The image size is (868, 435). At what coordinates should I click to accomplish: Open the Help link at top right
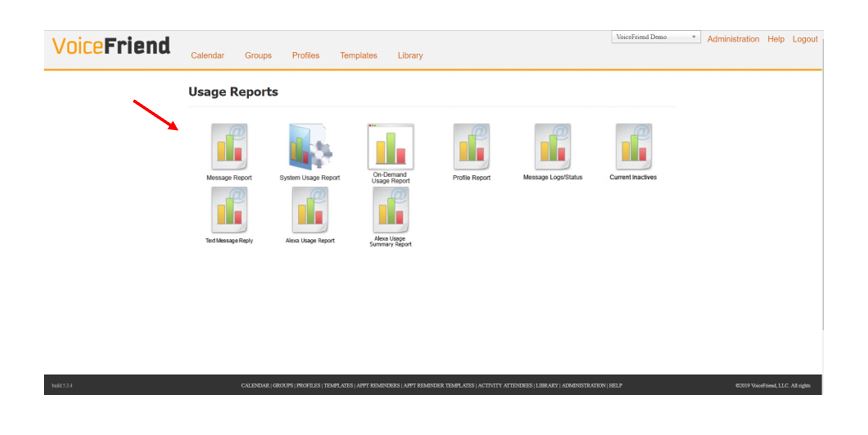[x=776, y=39]
